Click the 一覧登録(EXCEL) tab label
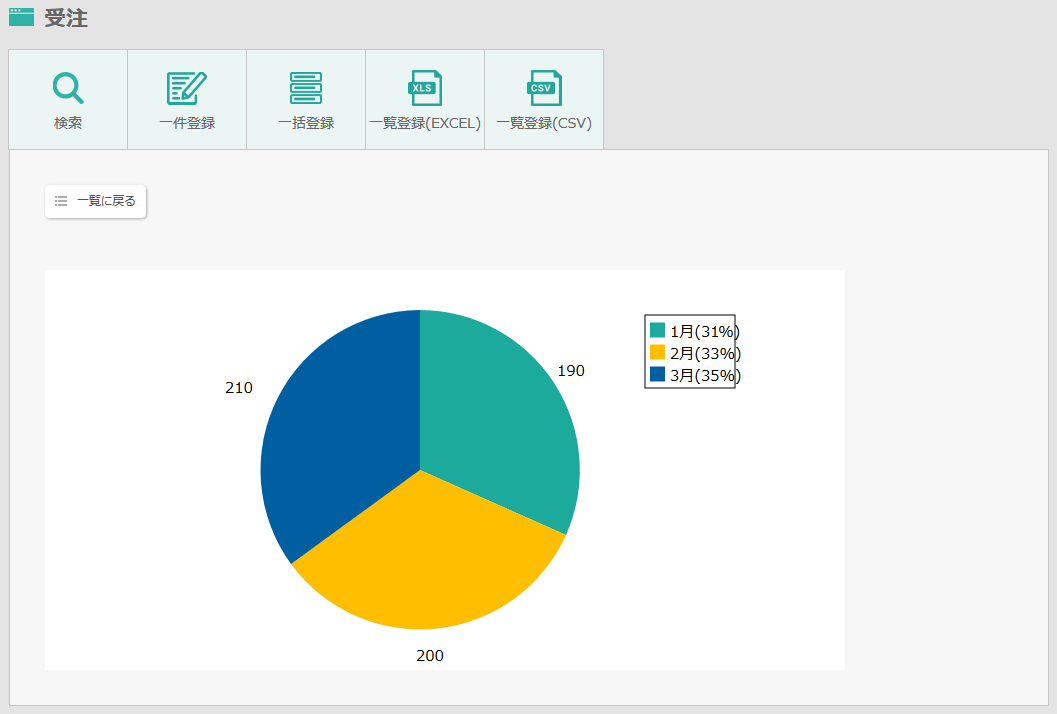1057x714 pixels. [425, 123]
